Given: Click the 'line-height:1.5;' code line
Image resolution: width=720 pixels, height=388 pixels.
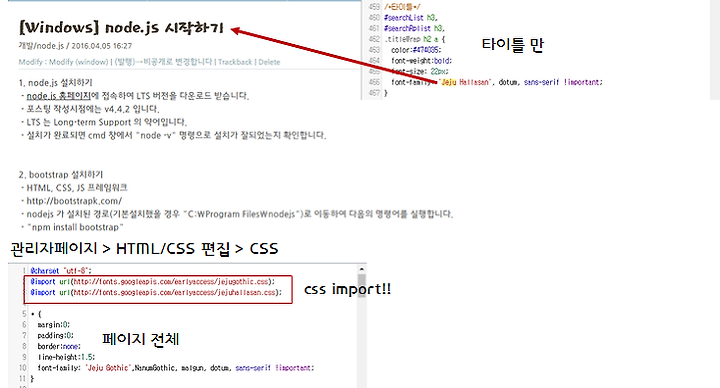Looking at the screenshot, I should tap(66, 357).
